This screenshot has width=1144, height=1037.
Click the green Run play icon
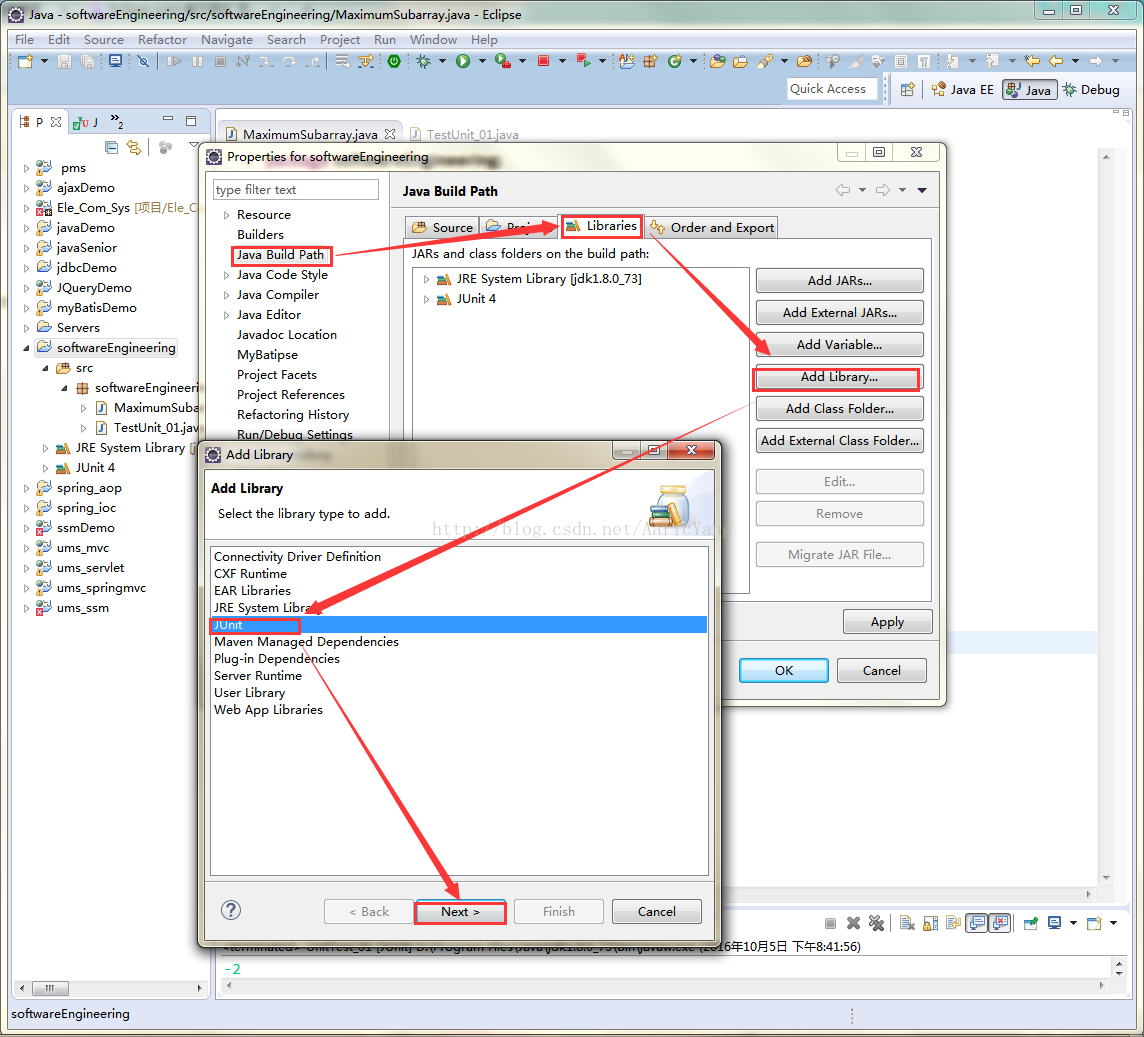pyautogui.click(x=463, y=61)
